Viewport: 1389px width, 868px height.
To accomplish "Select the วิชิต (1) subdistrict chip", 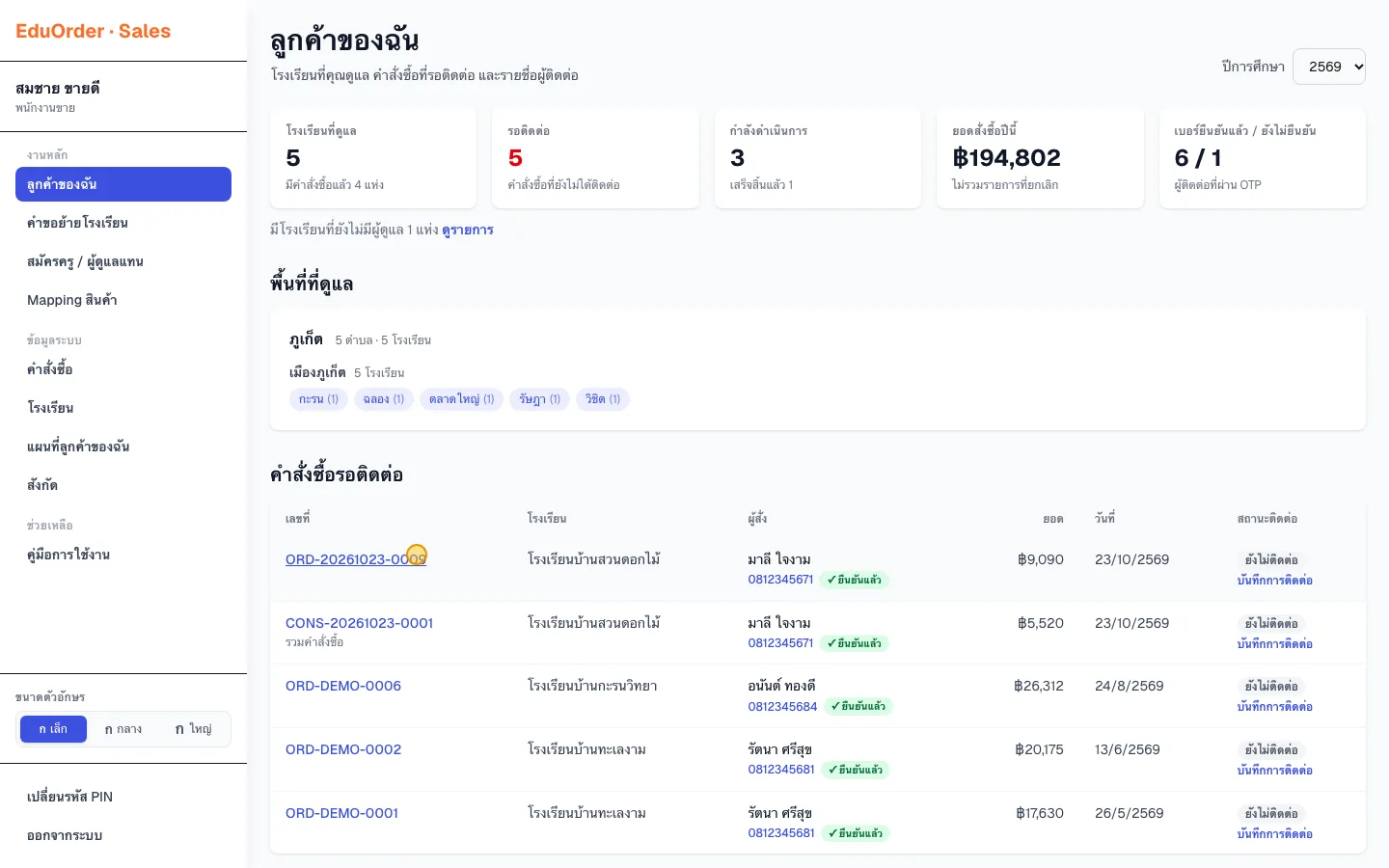I will 603,399.
